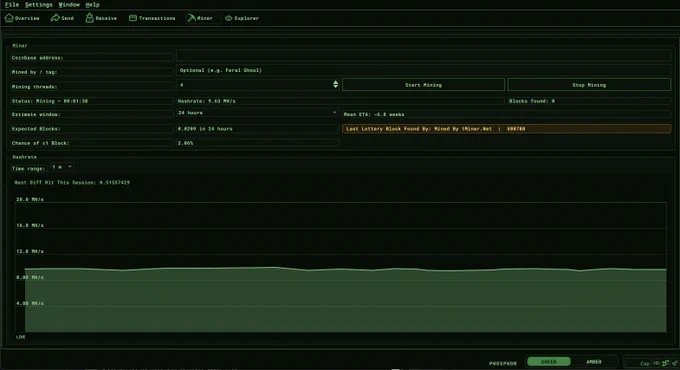Click the Start Mining button

click(x=423, y=85)
